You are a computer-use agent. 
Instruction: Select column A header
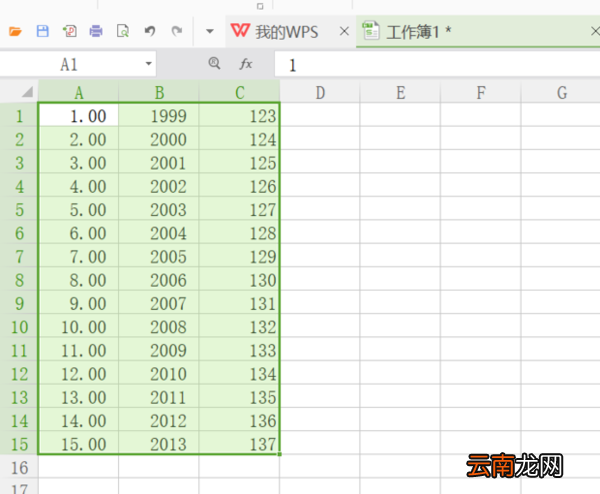click(78, 92)
